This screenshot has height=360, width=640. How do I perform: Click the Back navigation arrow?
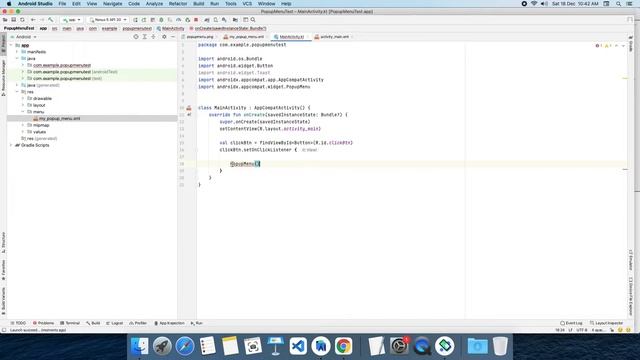tap(33, 20)
